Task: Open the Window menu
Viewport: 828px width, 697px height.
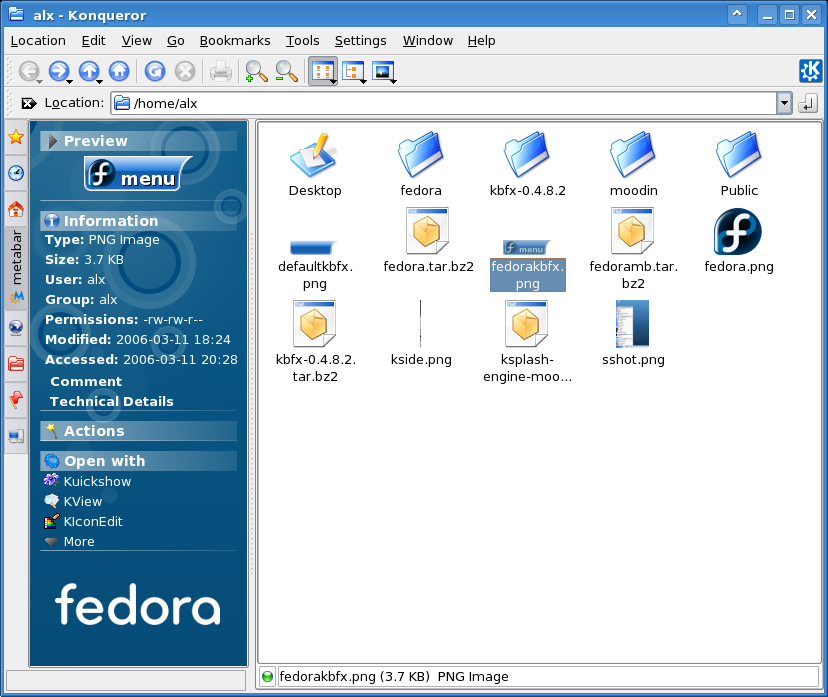Action: [428, 41]
